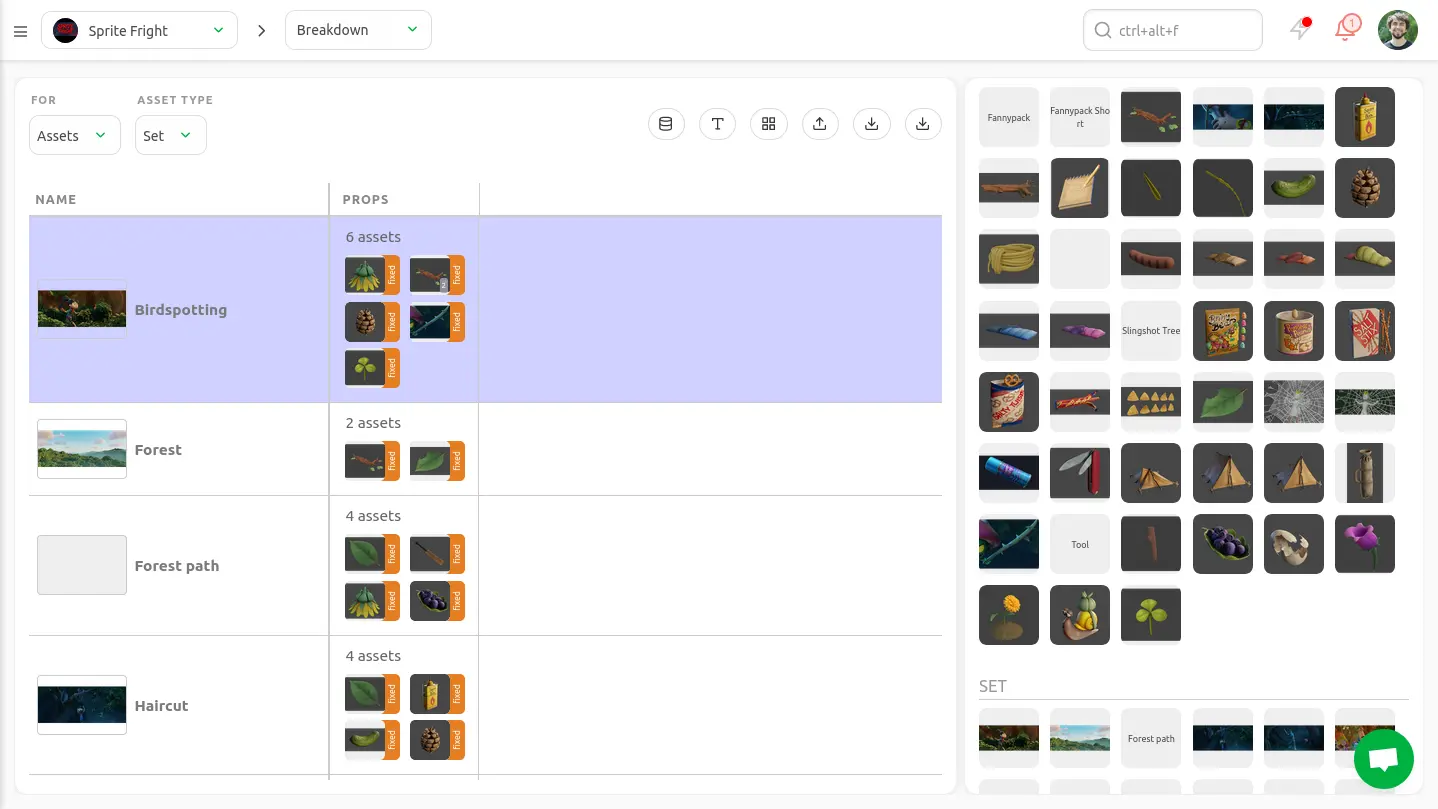The width and height of the screenshot is (1438, 809).
Task: Select the Haircut row in the table
Action: 161,706
